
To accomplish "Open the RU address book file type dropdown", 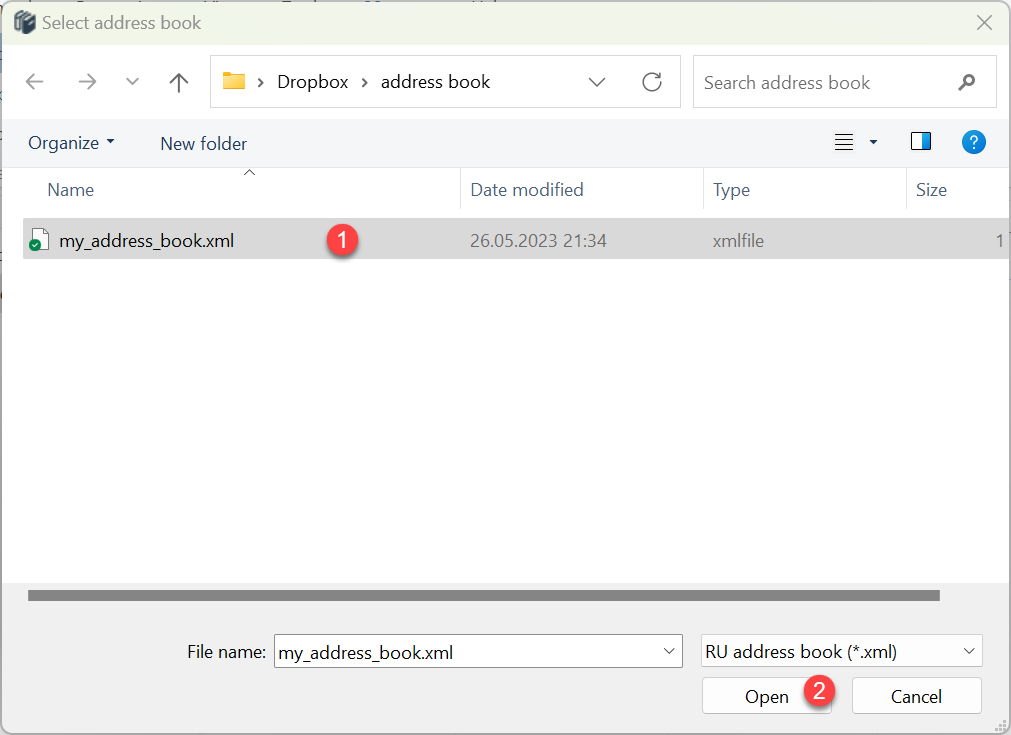I will point(968,652).
